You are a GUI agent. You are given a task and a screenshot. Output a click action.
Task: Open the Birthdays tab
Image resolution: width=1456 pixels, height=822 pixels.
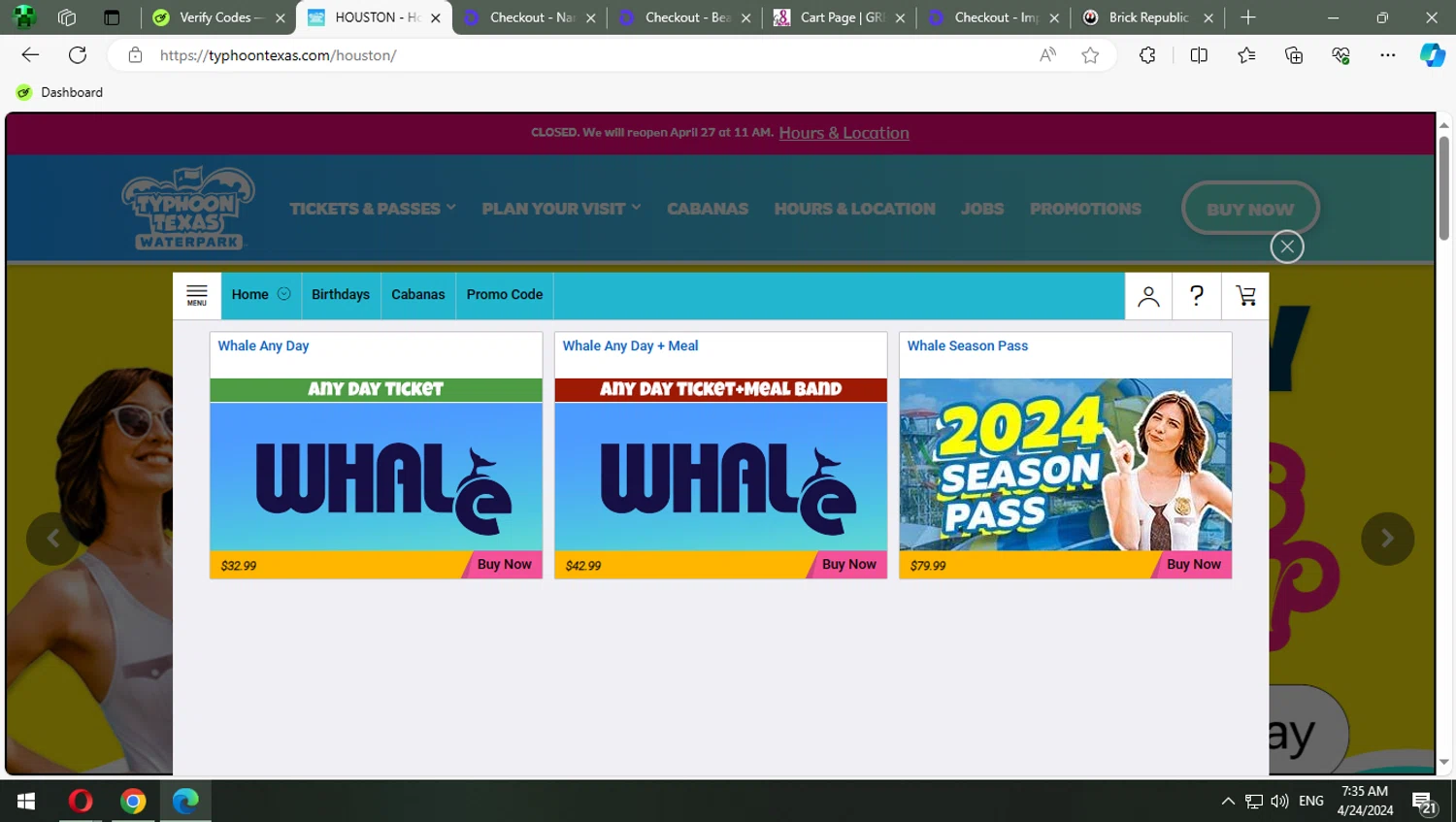tap(341, 295)
